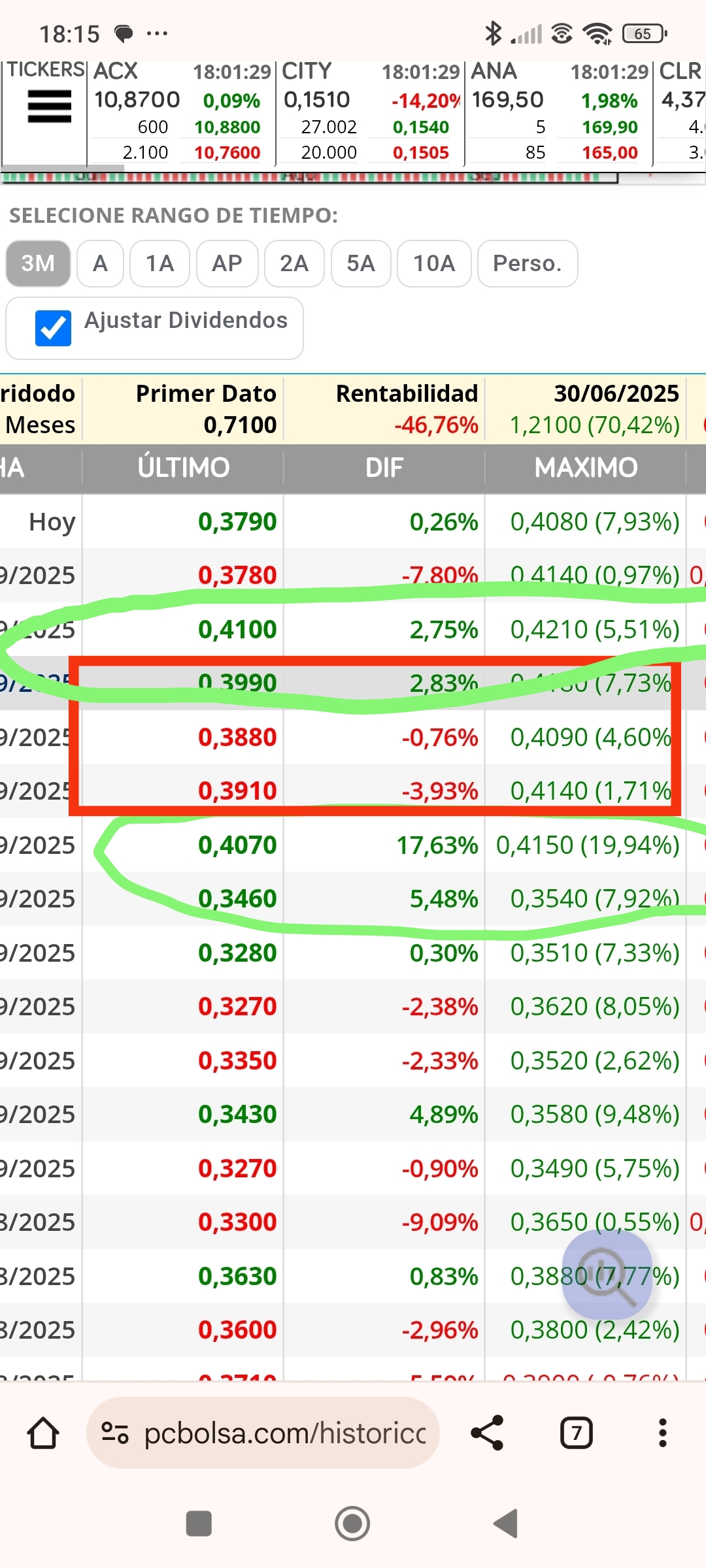The width and height of the screenshot is (706, 1568).
Task: Tap the WiFi status icon
Action: (x=597, y=33)
